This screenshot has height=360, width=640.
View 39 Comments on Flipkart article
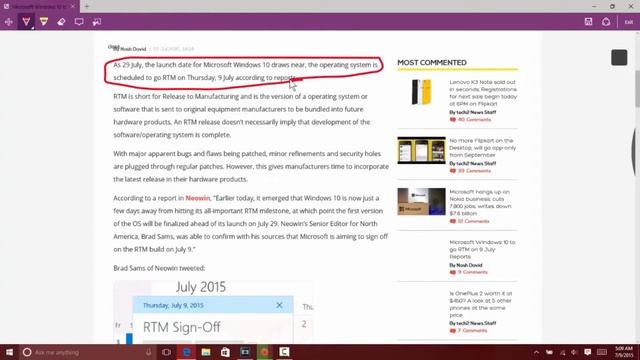(x=470, y=171)
